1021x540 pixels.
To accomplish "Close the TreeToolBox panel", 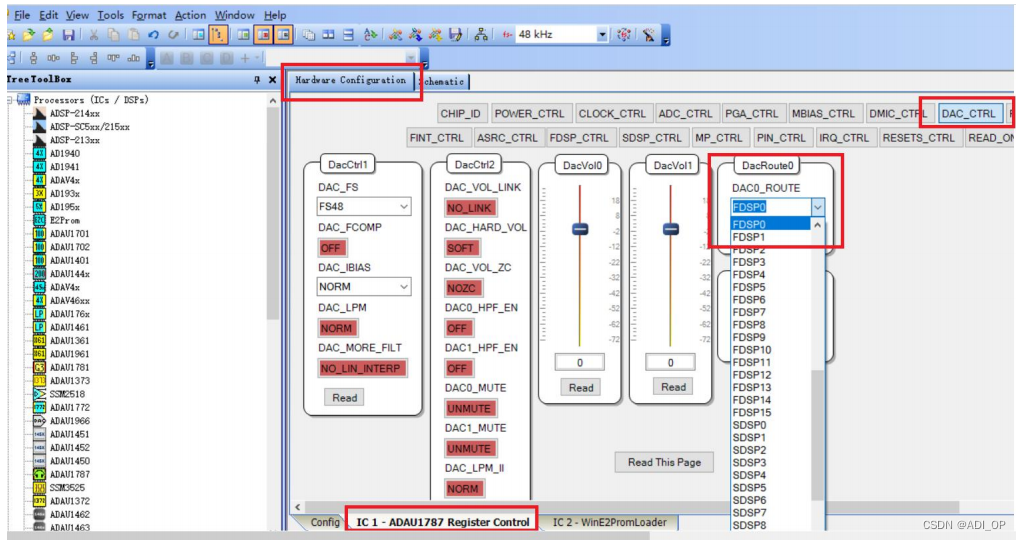I will (x=272, y=79).
